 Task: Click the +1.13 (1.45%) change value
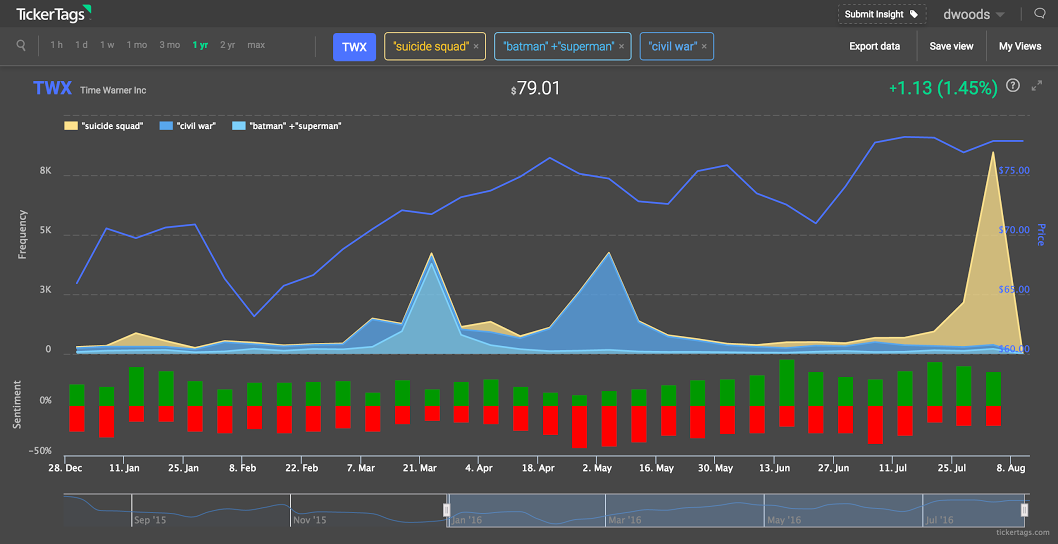point(943,88)
